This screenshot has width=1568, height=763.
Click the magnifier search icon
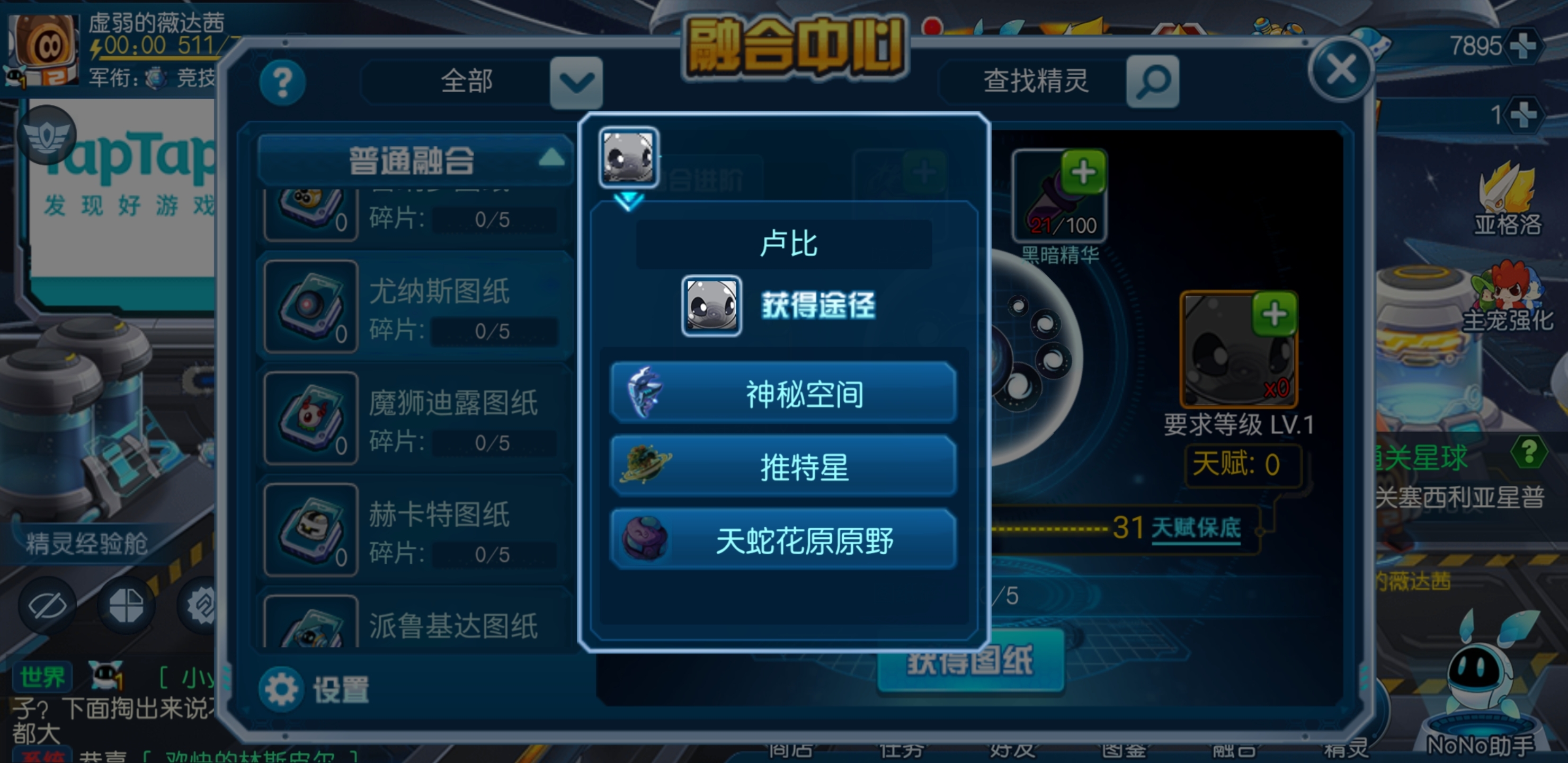tap(1152, 82)
